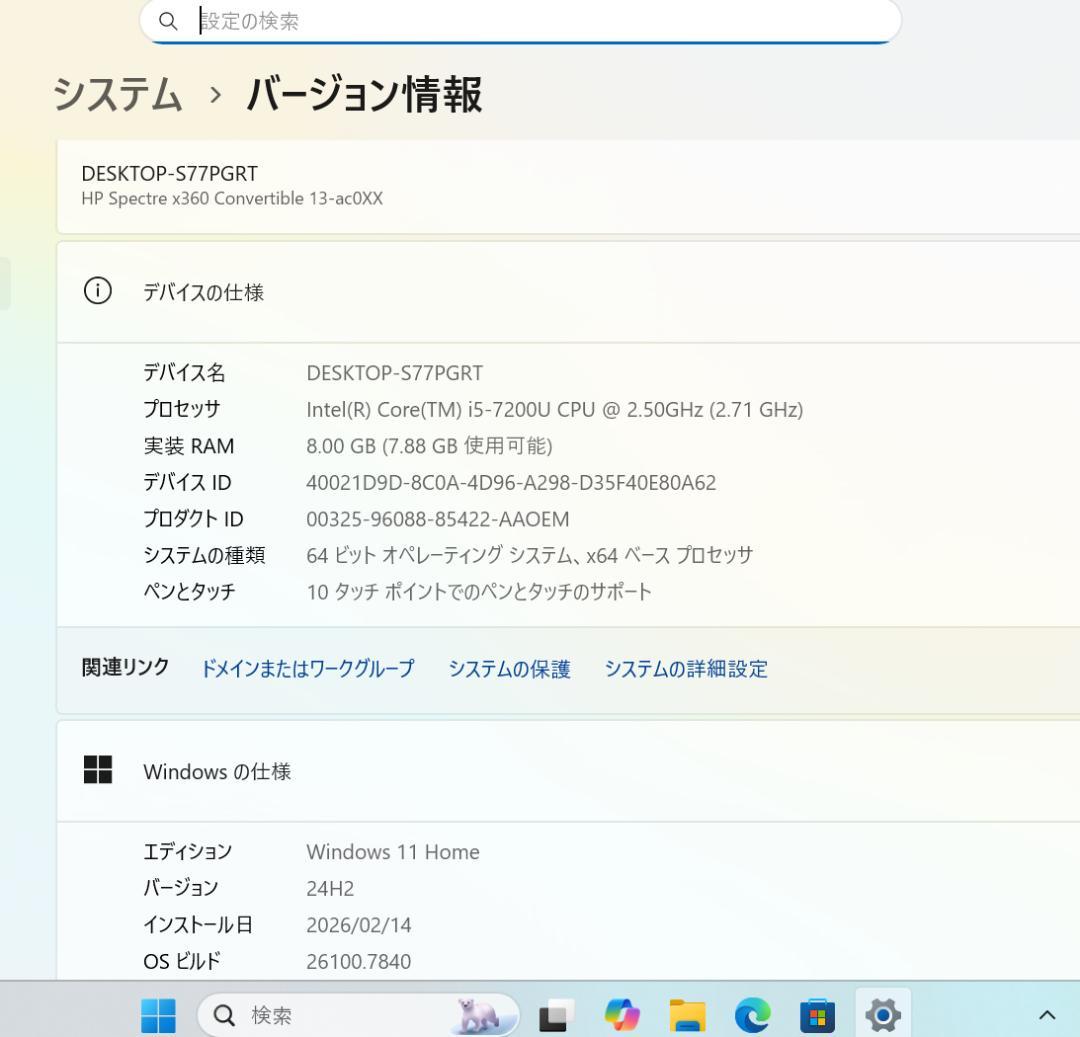1080x1037 pixels.
Task: Click the magnifier icon in the settings search bar
Action: [167, 20]
